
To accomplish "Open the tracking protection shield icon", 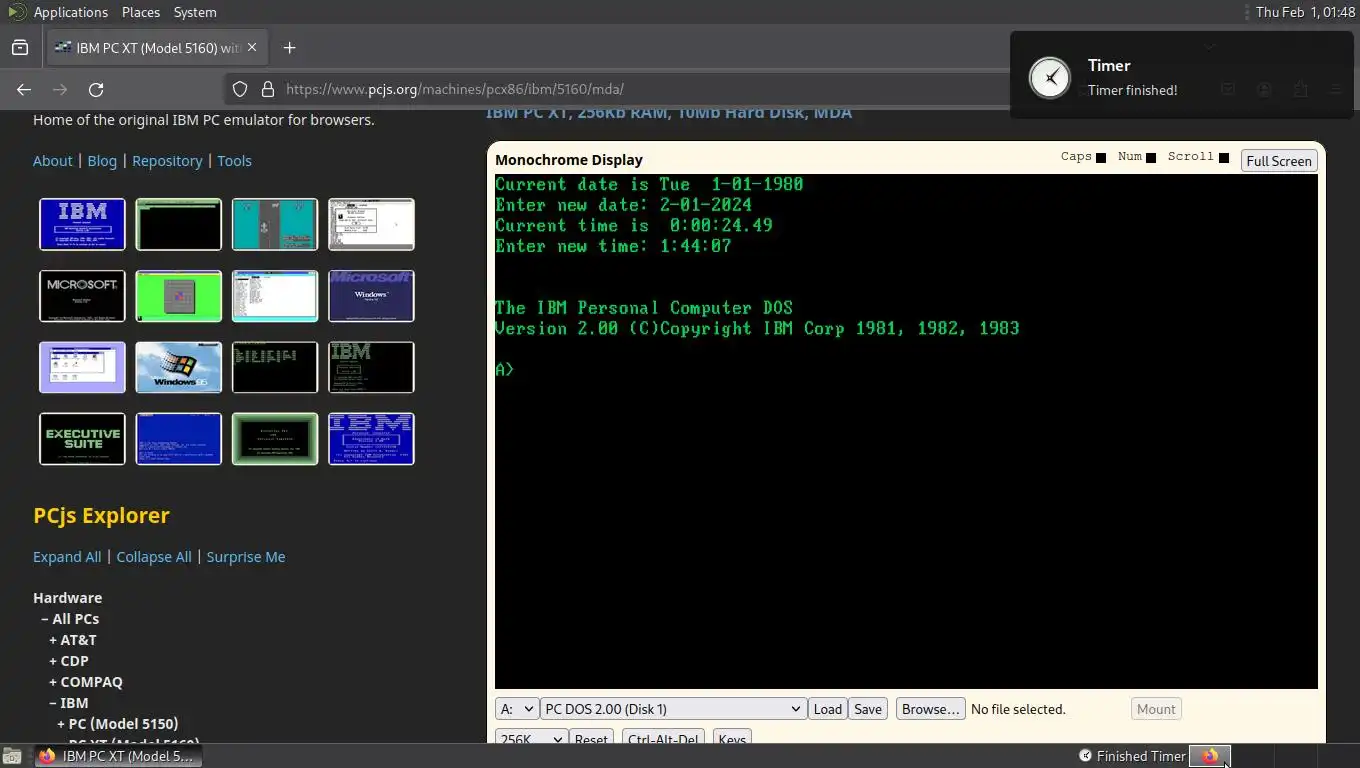I will coord(240,89).
